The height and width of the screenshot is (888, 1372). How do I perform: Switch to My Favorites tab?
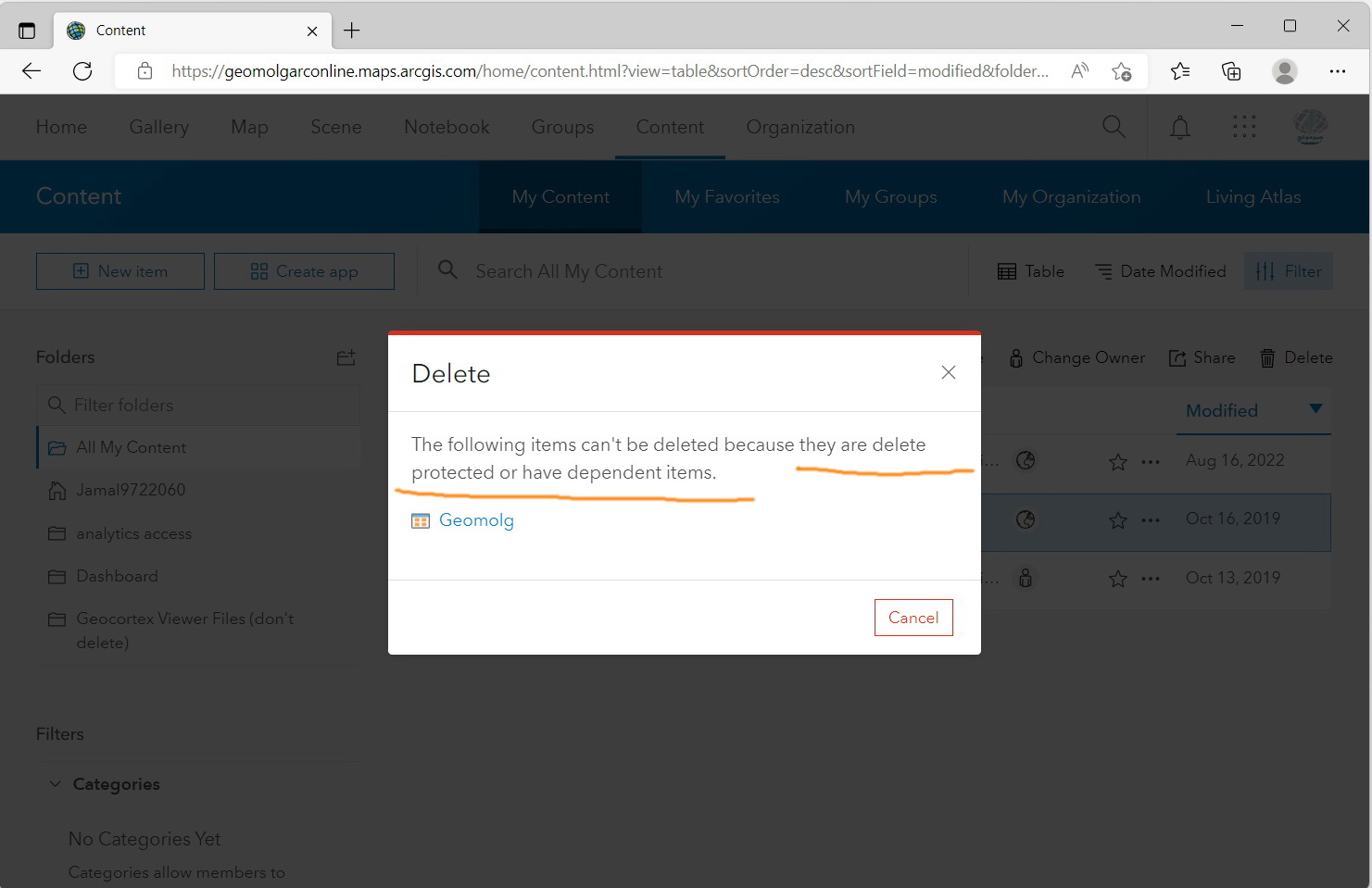point(727,196)
